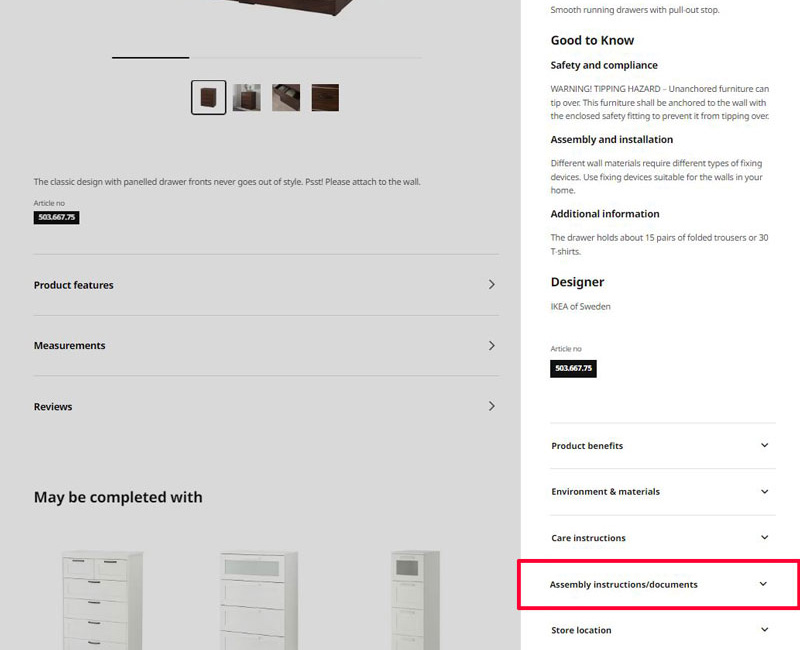Select the first dresser front-view thumbnail
The width and height of the screenshot is (800, 650).
[209, 98]
